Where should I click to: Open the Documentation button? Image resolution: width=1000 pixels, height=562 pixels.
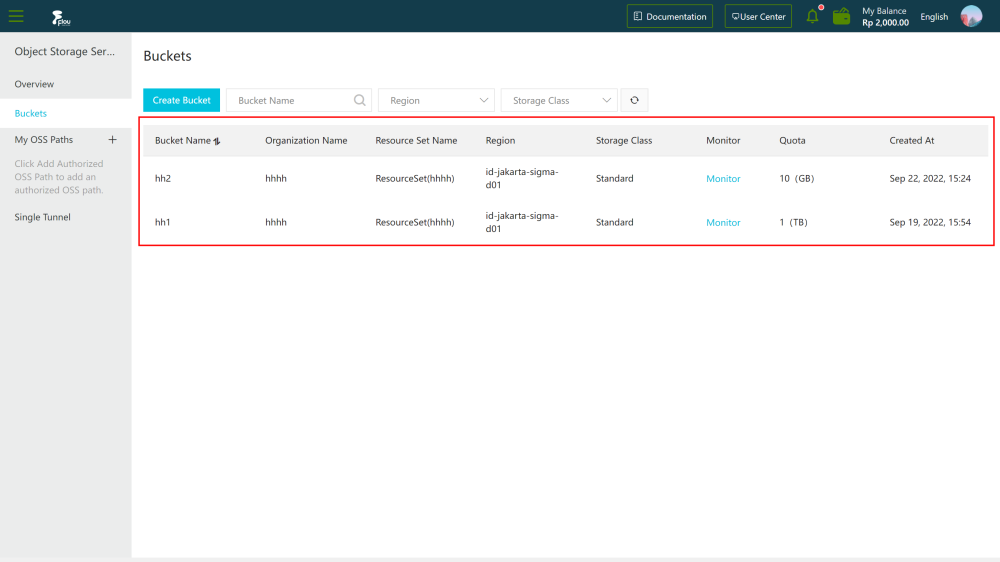coord(670,17)
